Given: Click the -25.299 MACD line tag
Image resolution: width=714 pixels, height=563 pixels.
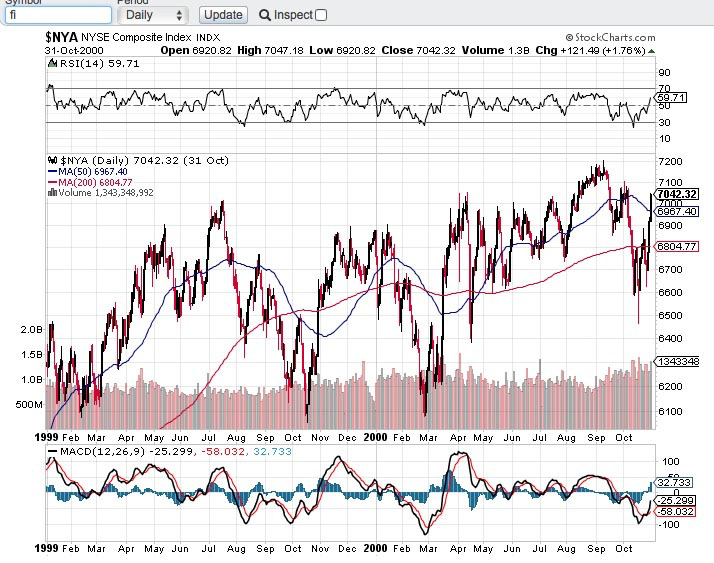Looking at the screenshot, I should (675, 501).
